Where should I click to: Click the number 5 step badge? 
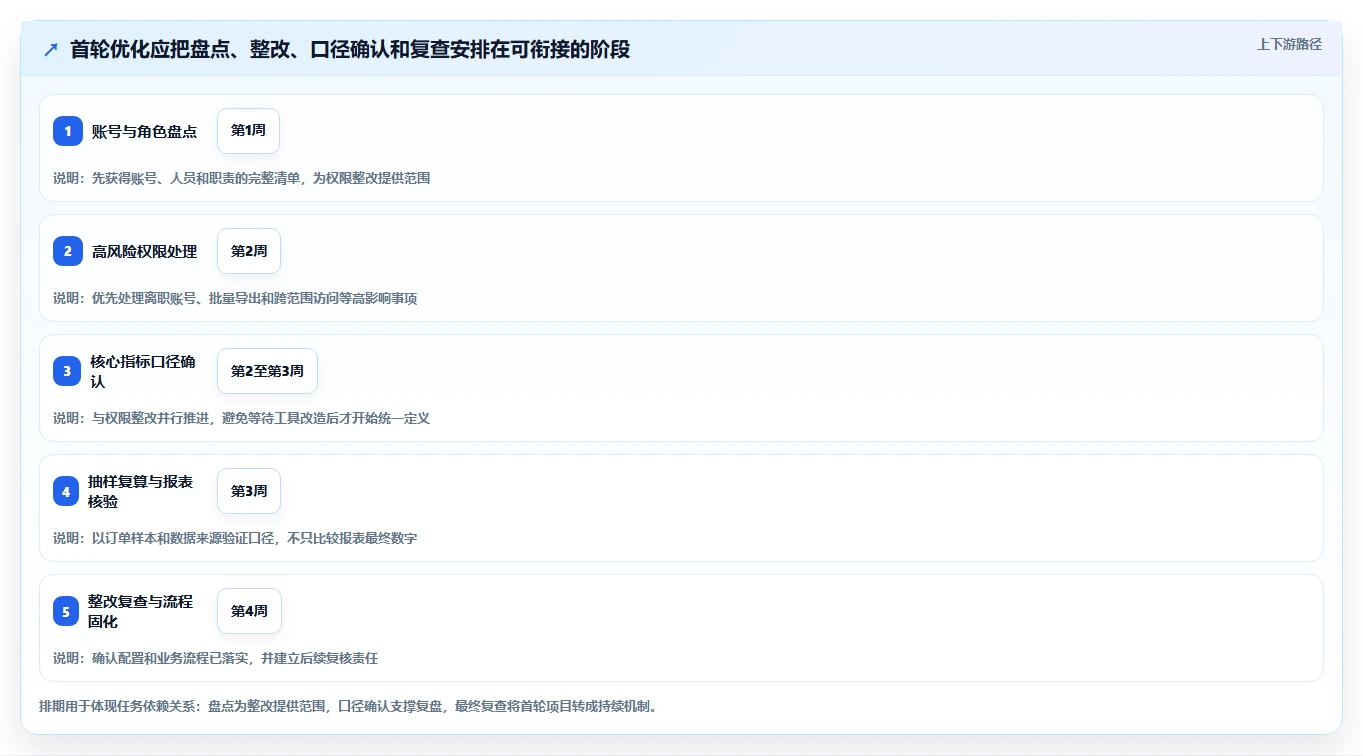point(66,611)
